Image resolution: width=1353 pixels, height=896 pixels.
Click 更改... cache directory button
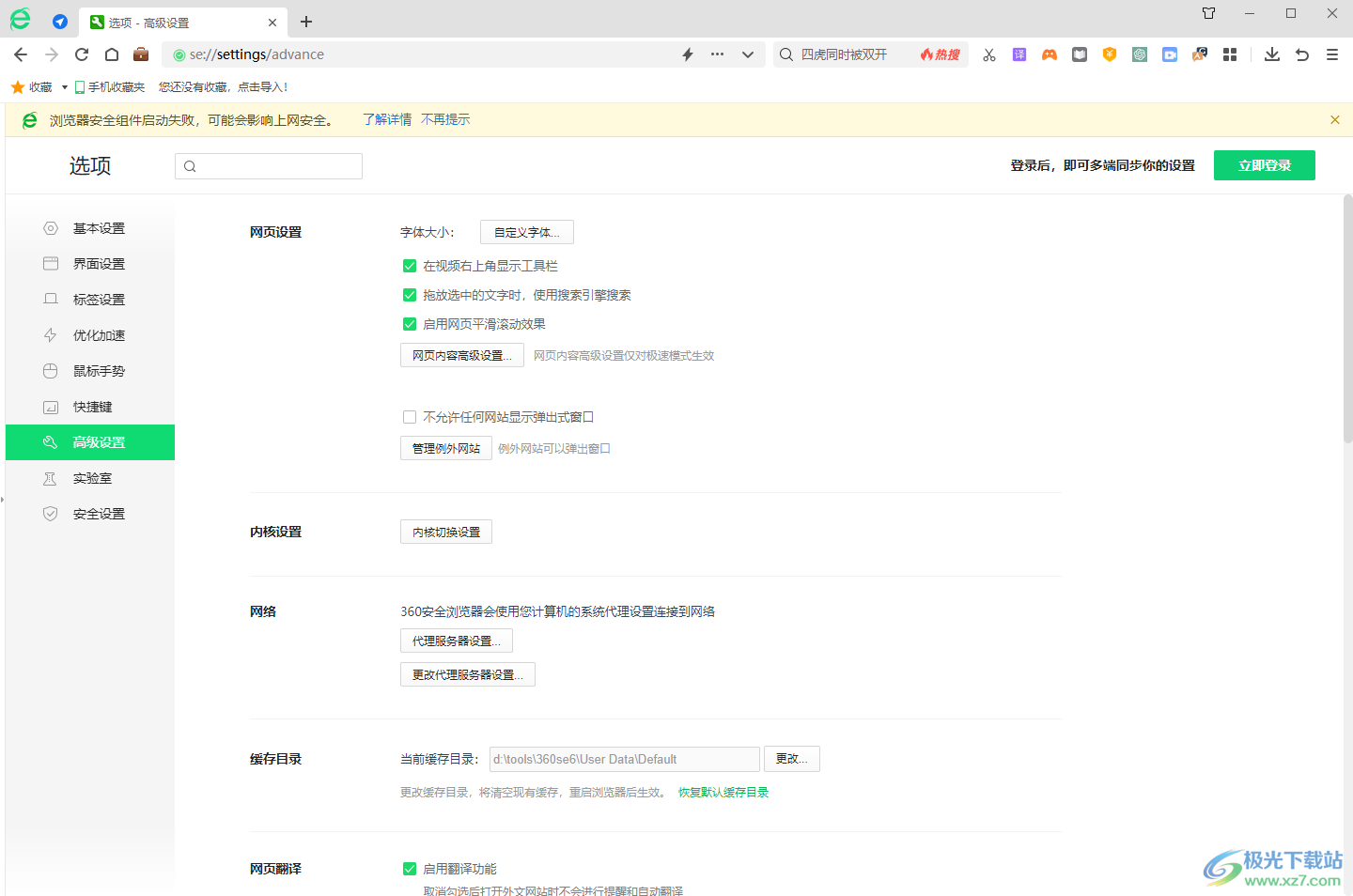click(792, 759)
